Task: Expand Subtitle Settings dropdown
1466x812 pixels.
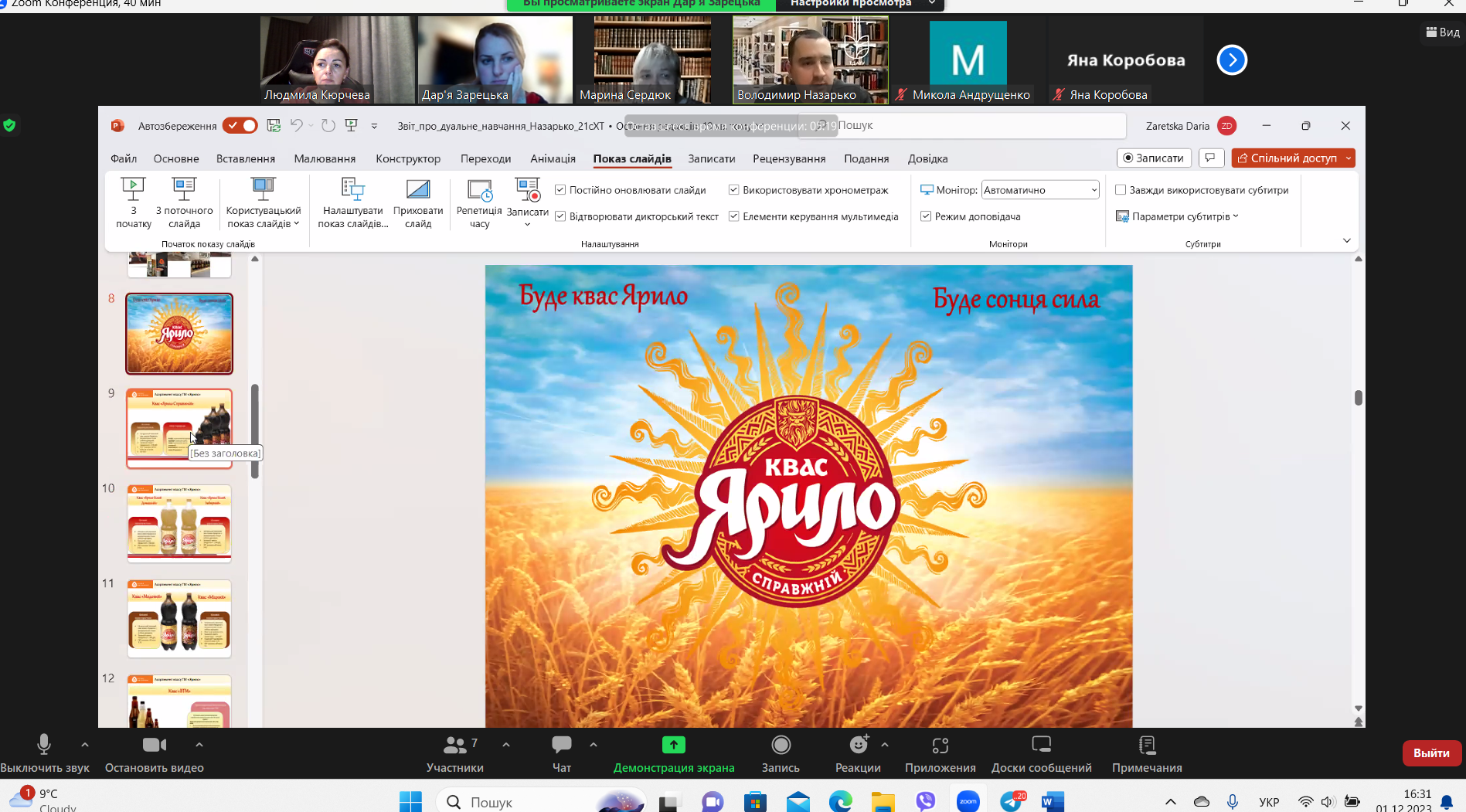Action: [1182, 217]
